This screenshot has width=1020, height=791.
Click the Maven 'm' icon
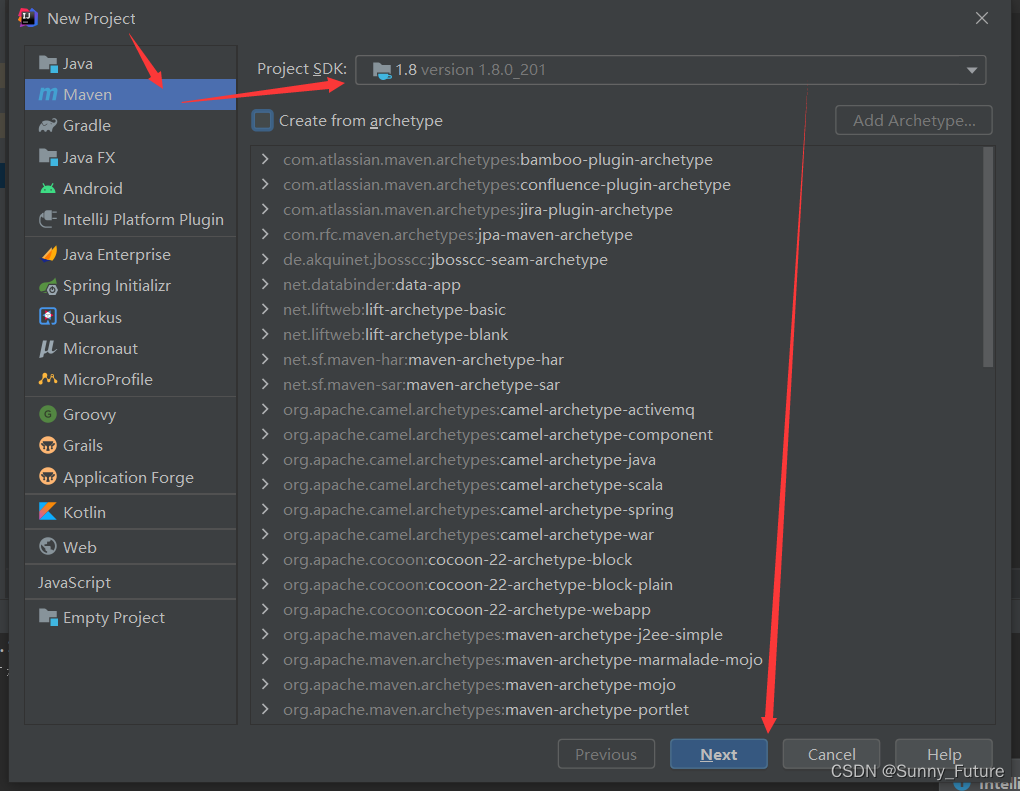48,94
